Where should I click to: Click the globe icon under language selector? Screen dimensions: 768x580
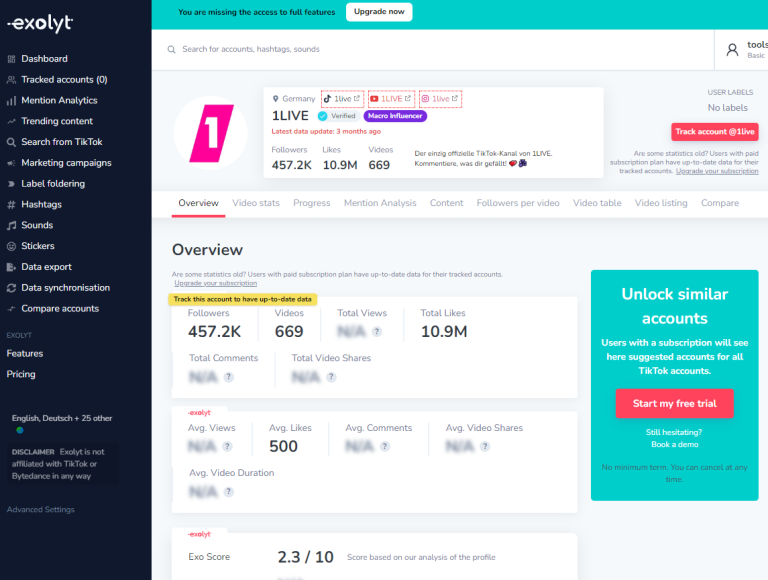[x=20, y=431]
